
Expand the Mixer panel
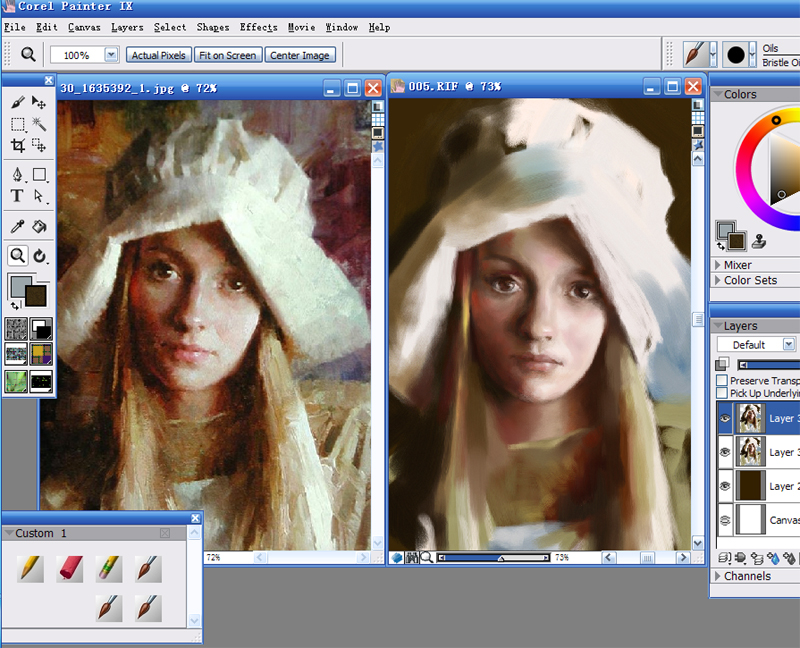coord(717,265)
